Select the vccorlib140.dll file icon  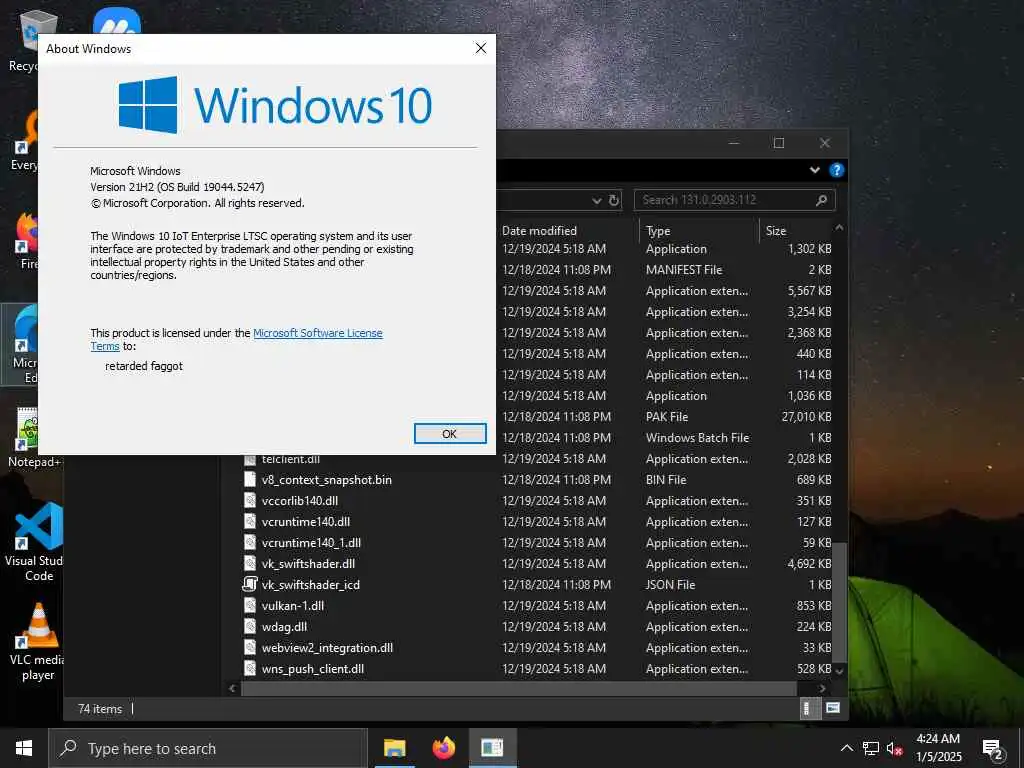pos(249,500)
